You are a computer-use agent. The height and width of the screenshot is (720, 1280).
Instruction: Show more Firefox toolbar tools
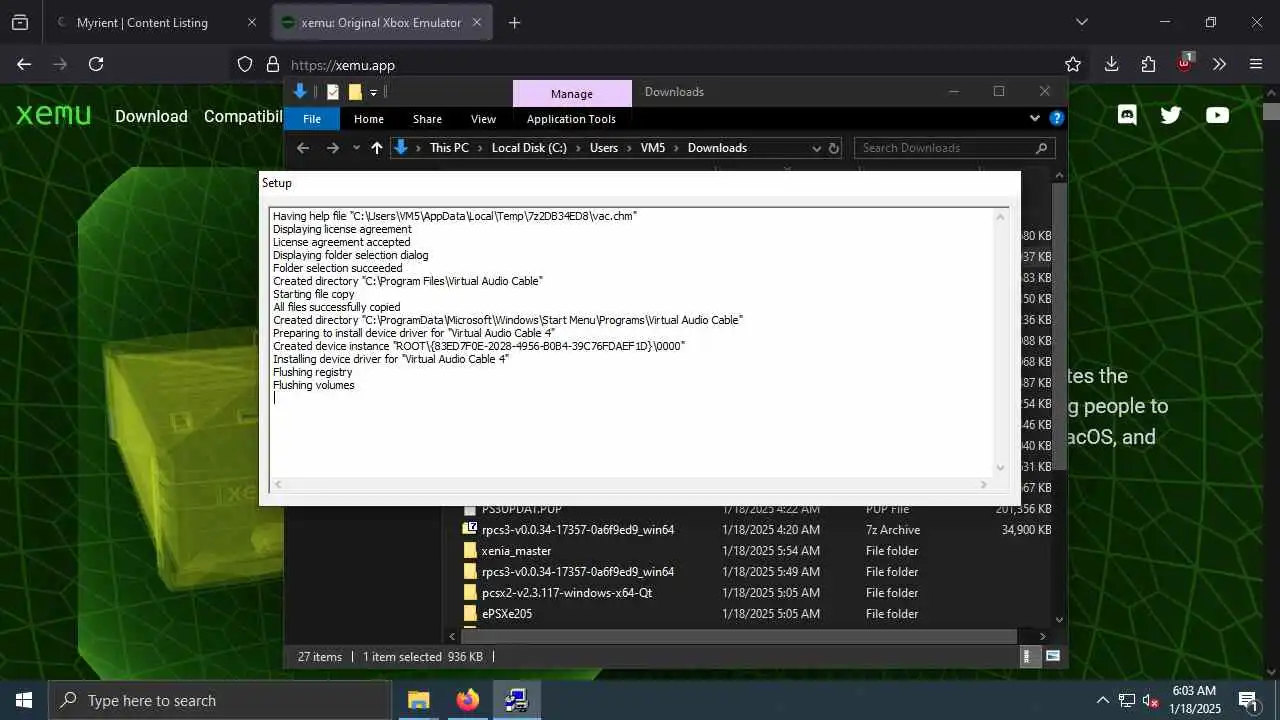click(1219, 64)
